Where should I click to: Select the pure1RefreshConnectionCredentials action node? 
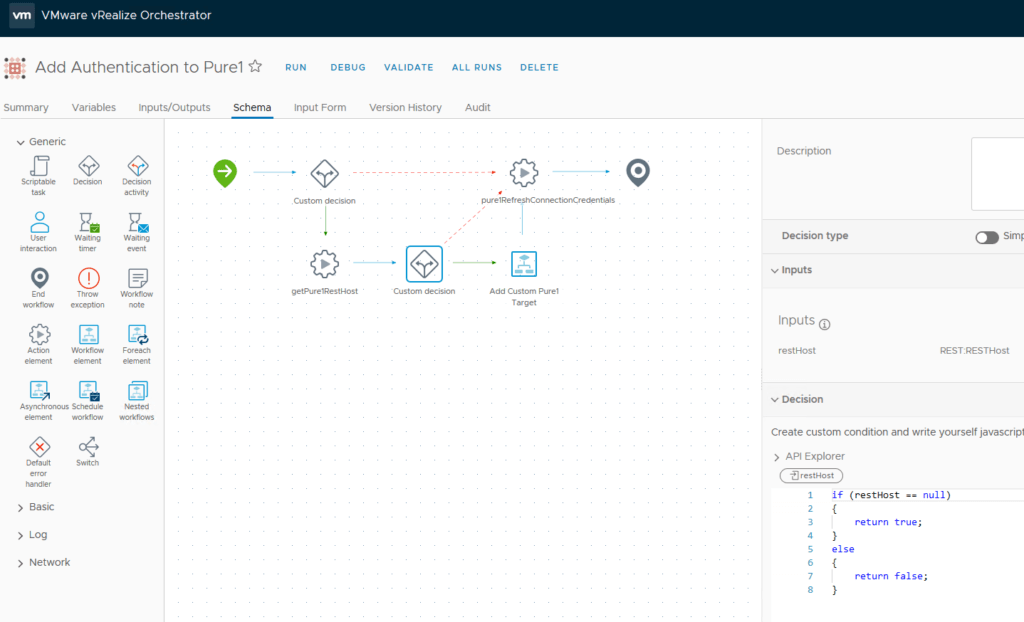pyautogui.click(x=524, y=173)
